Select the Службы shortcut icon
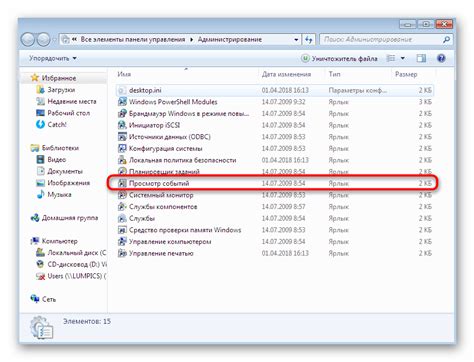Screen dimensions: 474x362 click(122, 218)
